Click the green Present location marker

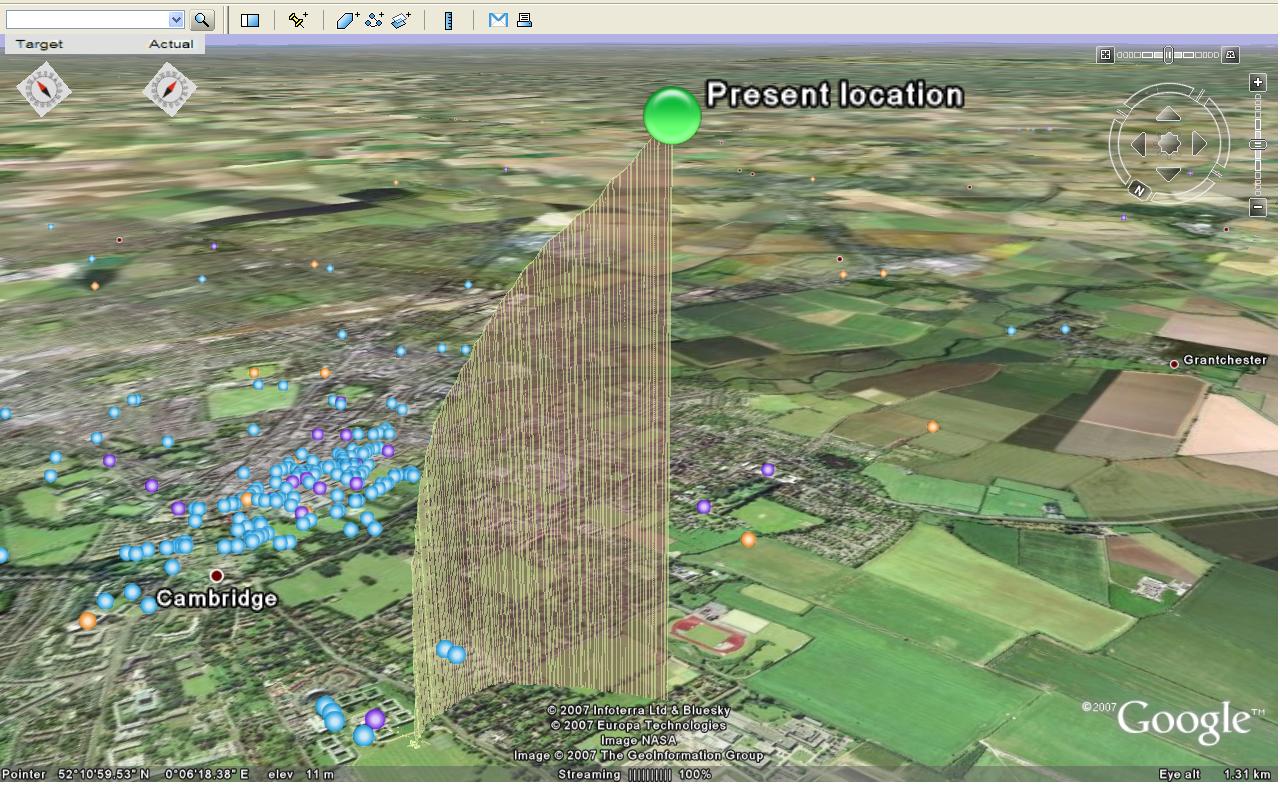coord(672,116)
